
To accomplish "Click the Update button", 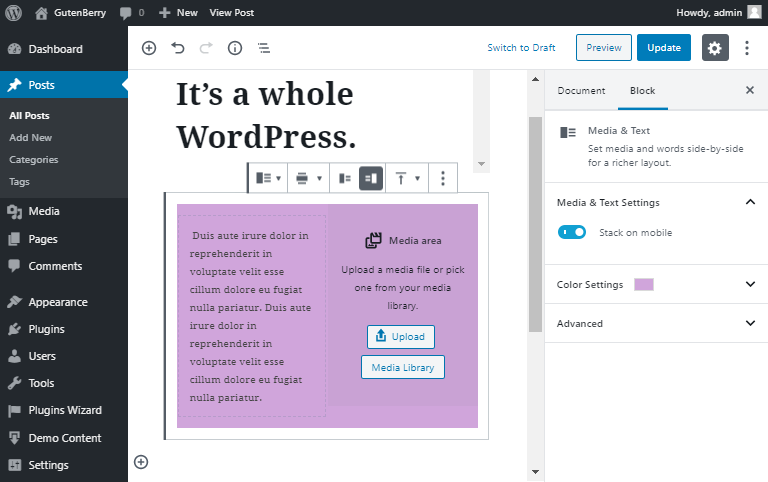I will (664, 48).
